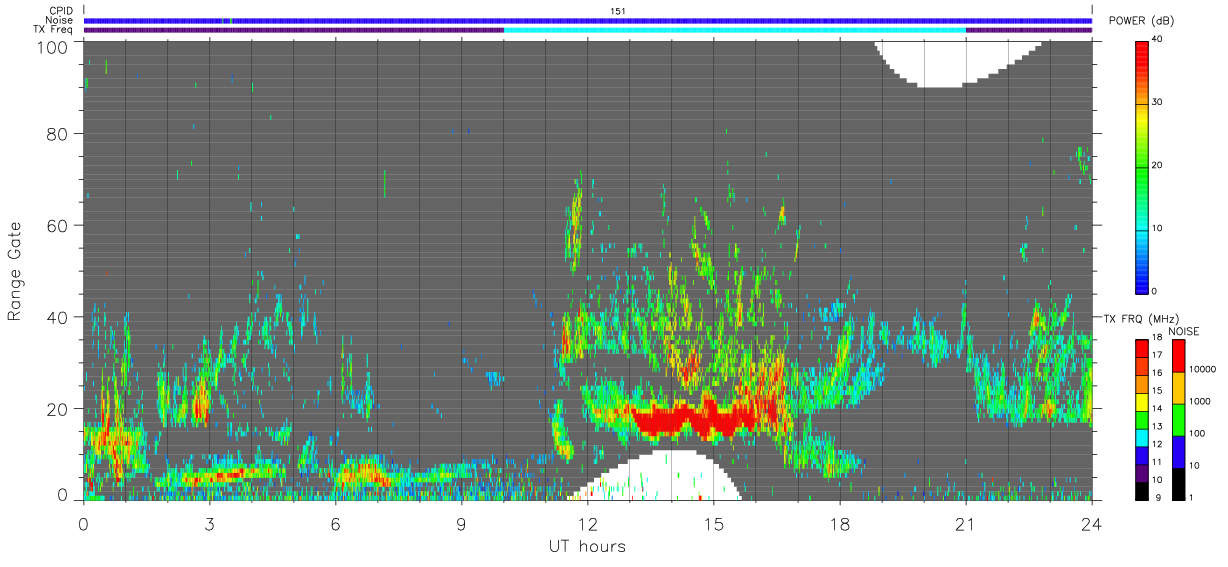
Task: Select the Range Gate axis title
Action: click(15, 269)
